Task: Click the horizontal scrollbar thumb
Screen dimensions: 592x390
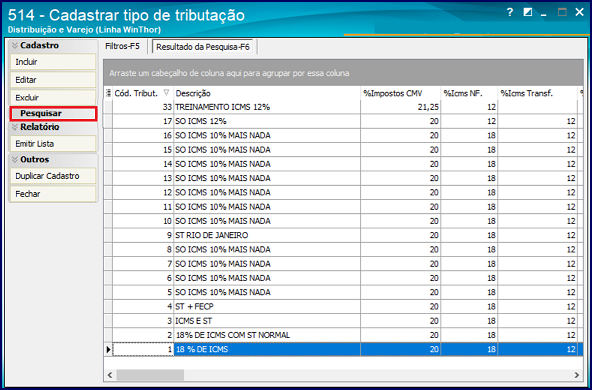Action: click(150, 375)
